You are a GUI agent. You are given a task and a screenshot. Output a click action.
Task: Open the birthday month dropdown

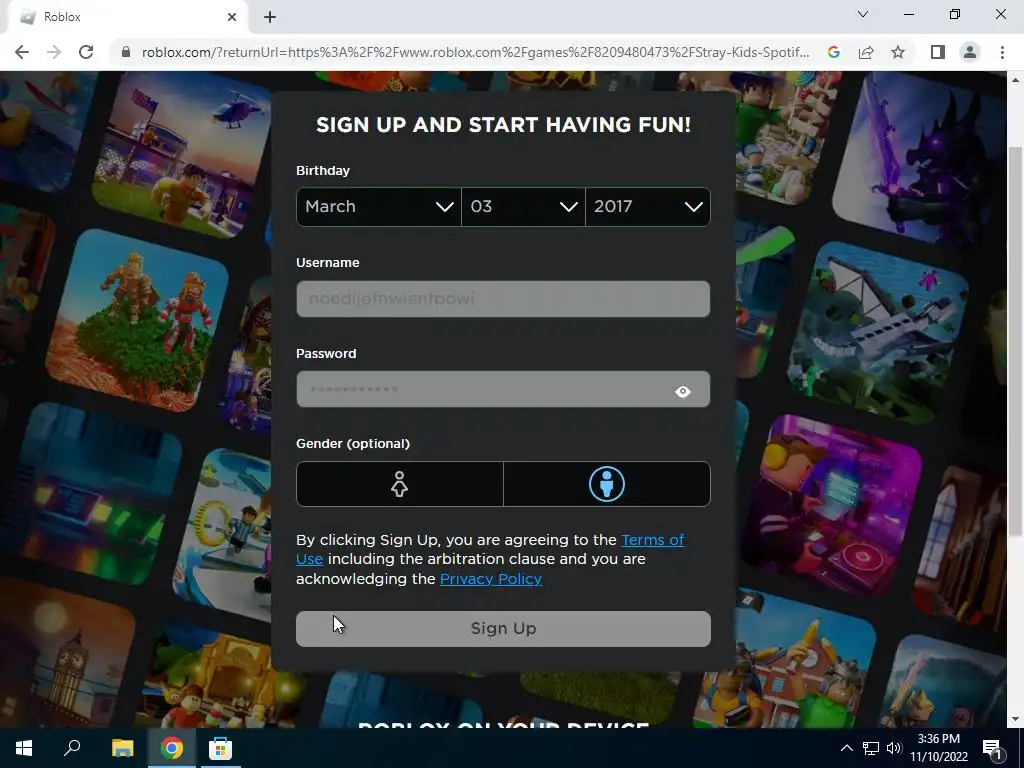[x=379, y=206]
